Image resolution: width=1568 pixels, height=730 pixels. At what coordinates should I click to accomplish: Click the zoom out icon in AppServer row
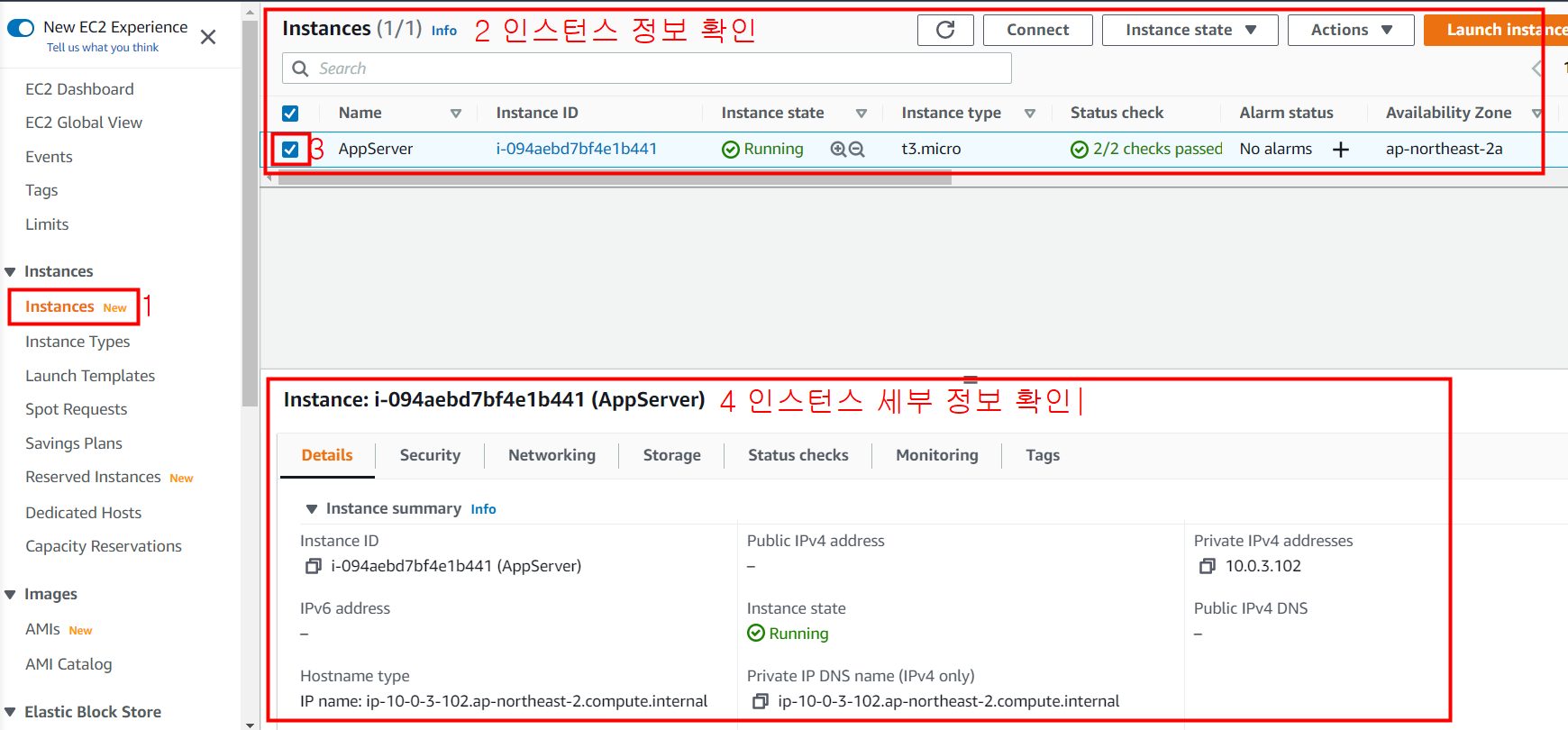[x=857, y=150]
